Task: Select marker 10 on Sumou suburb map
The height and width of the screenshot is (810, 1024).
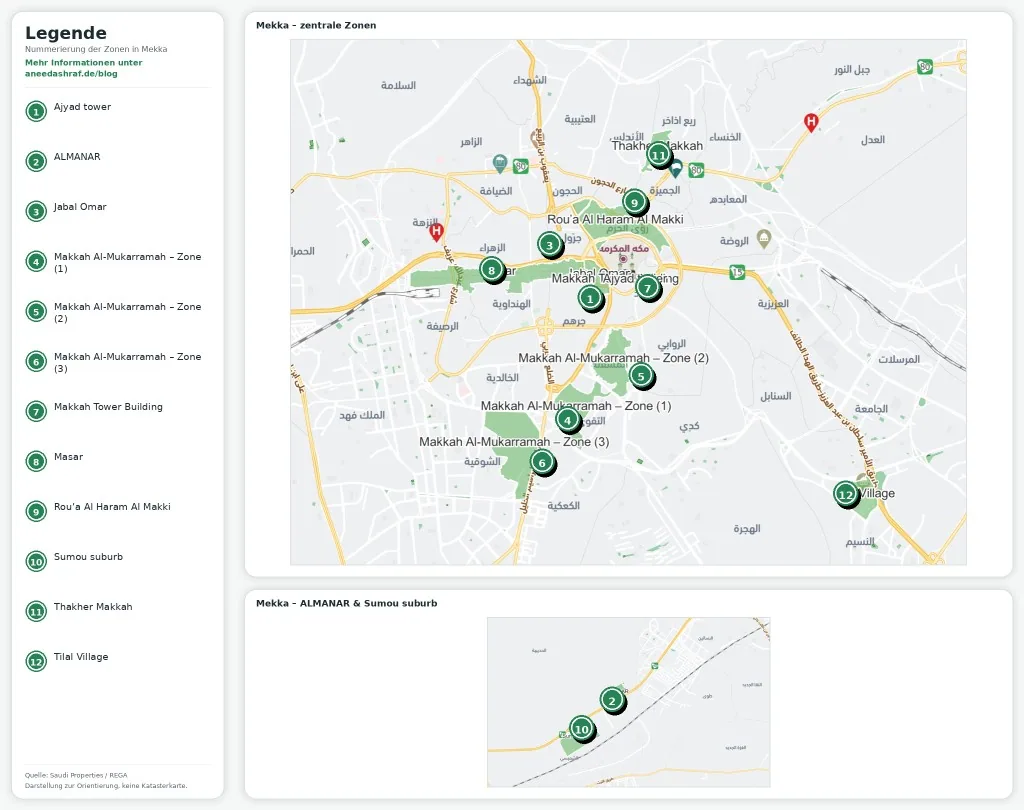Action: click(582, 728)
